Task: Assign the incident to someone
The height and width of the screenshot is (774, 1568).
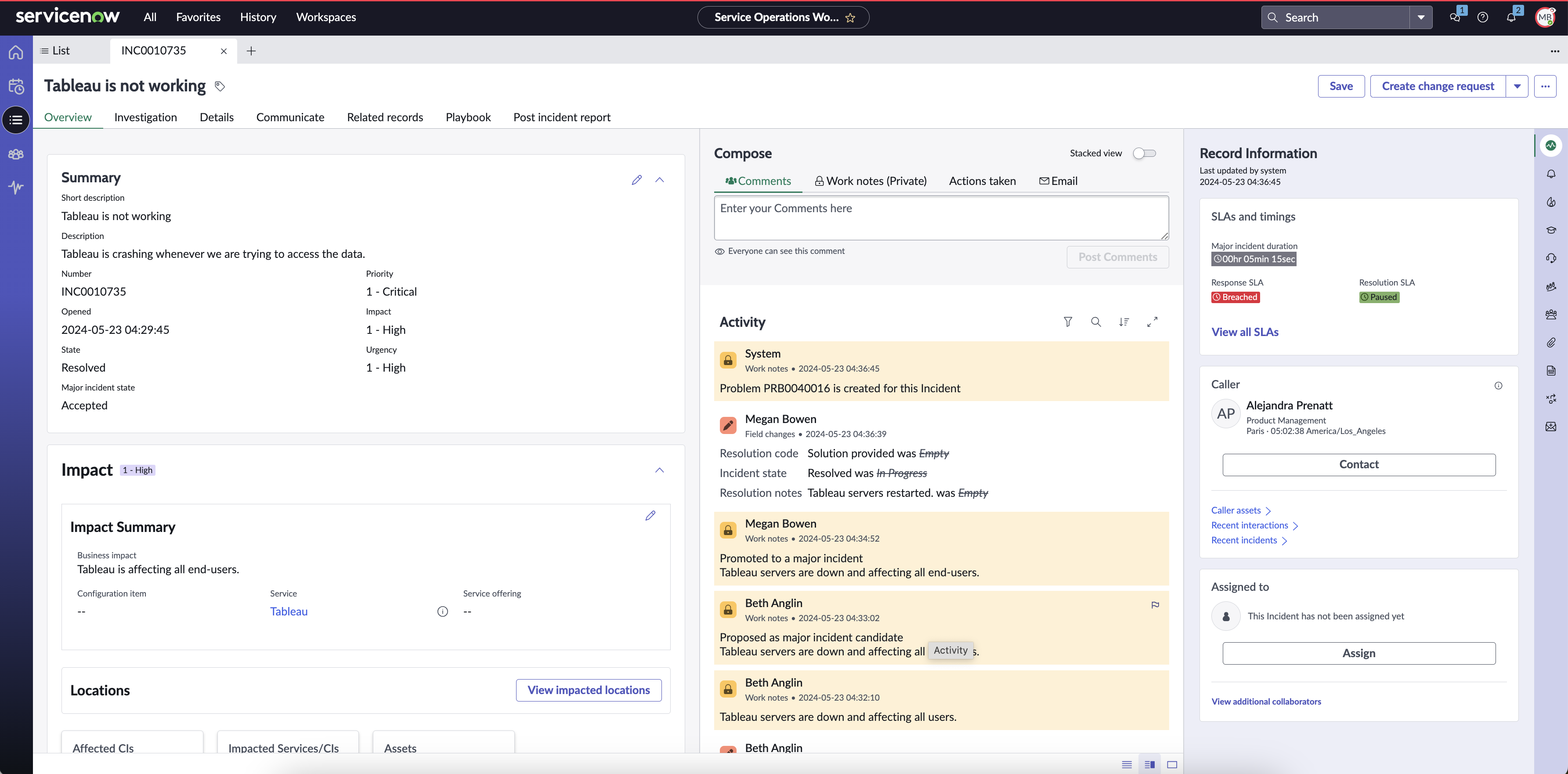Action: (x=1359, y=654)
